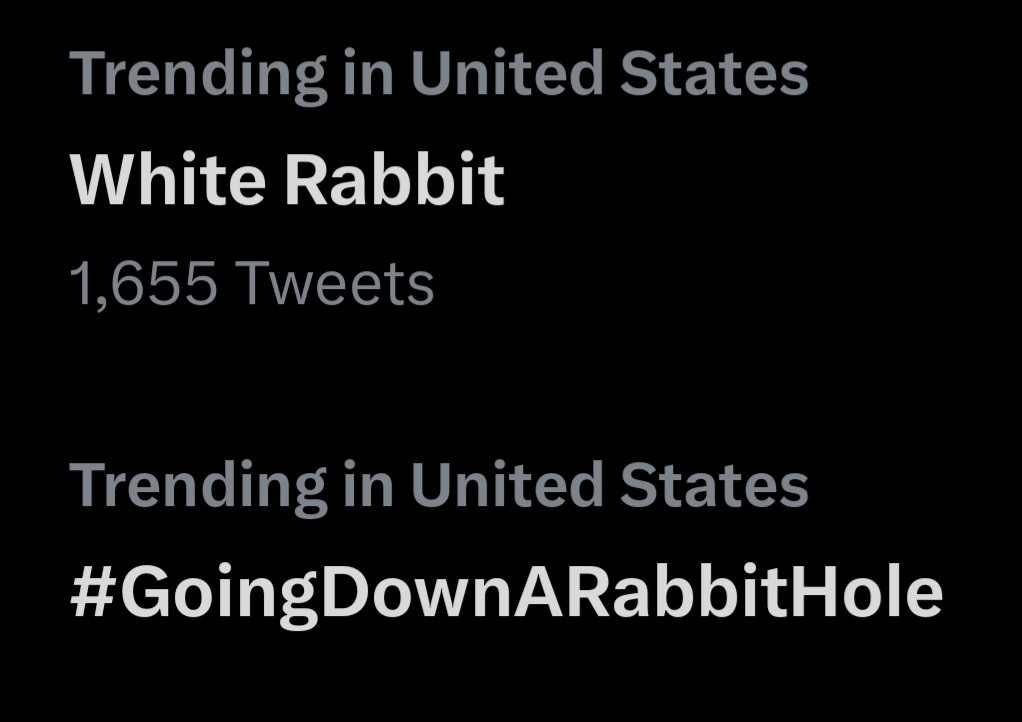Image resolution: width=1022 pixels, height=722 pixels.
Task: Click the word Trending above White Rabbit
Action: click(199, 75)
